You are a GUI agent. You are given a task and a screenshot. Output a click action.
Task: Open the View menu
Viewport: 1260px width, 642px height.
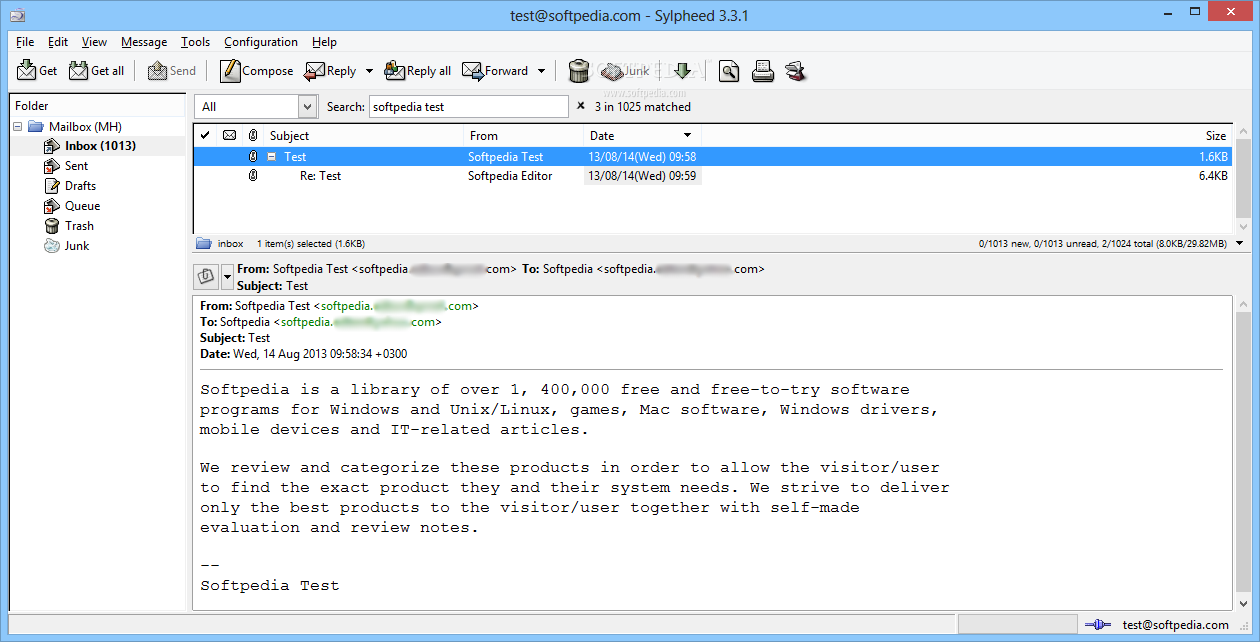click(x=94, y=42)
